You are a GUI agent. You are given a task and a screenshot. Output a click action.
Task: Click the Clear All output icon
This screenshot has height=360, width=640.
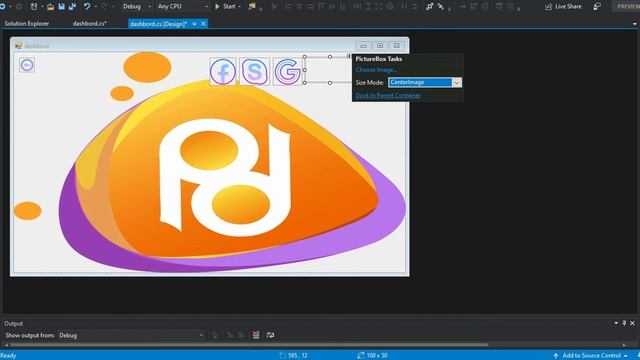point(256,335)
